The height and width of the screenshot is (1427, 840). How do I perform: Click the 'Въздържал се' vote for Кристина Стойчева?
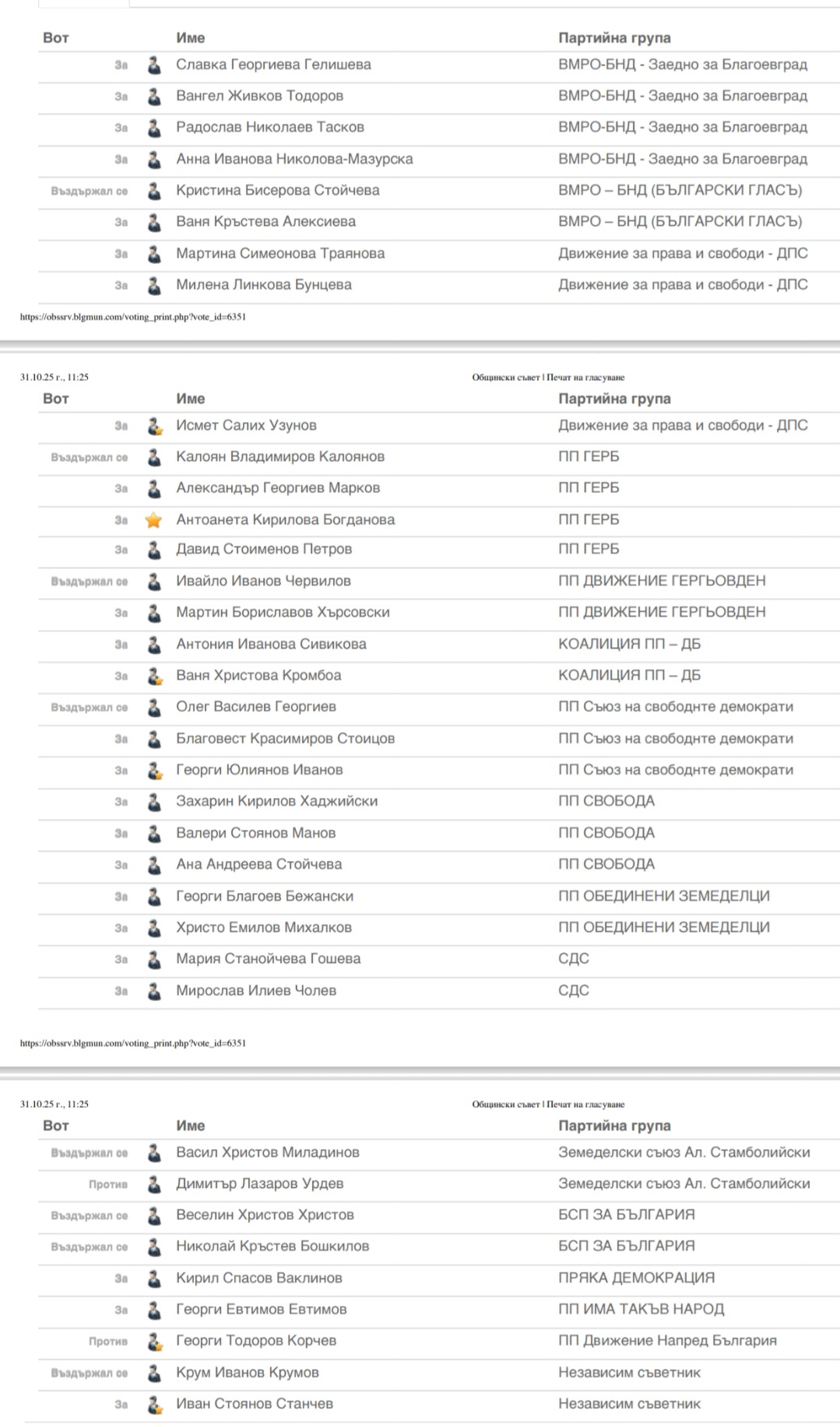tap(90, 191)
